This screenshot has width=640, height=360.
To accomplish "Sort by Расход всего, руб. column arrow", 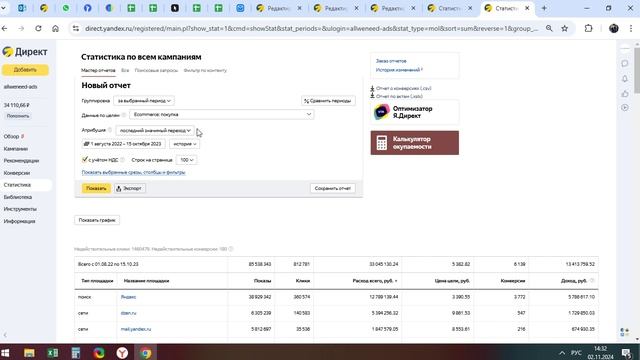I will coord(396,281).
